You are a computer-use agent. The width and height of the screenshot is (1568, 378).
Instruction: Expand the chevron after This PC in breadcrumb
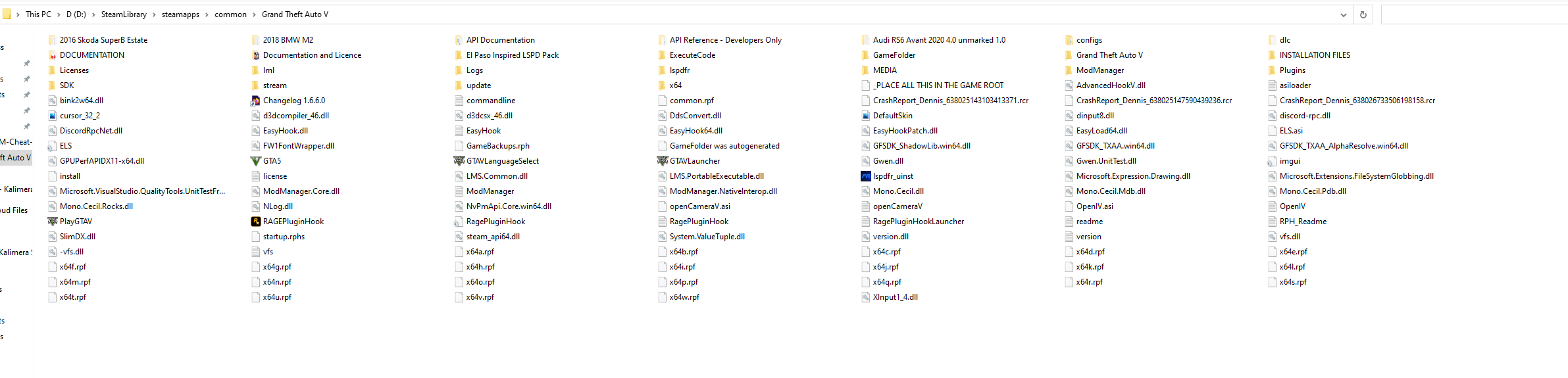[59, 14]
